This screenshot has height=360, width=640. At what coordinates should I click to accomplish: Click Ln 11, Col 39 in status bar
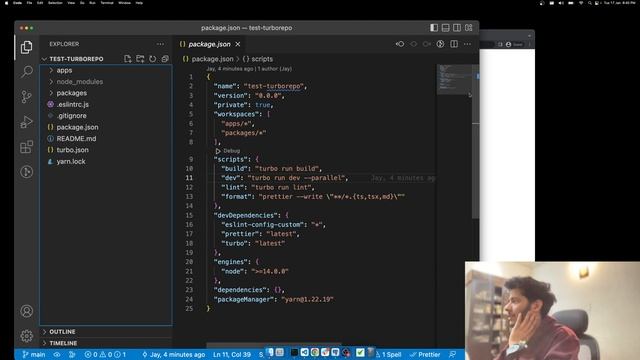pos(232,354)
